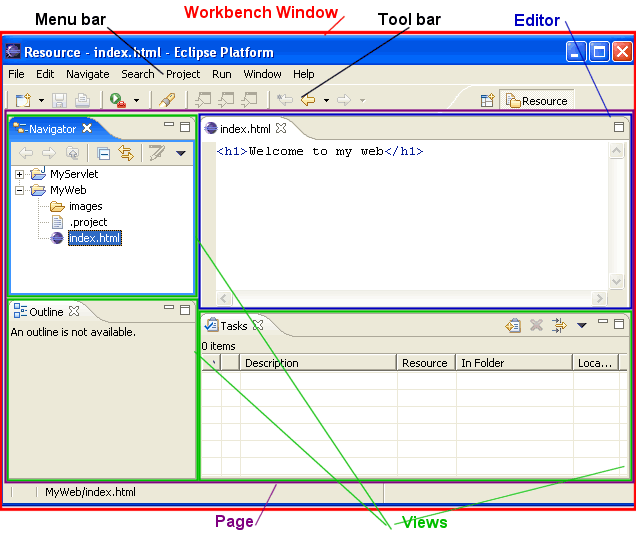Click Collapse All in Navigator
The width and height of the screenshot is (636, 541).
104,154
